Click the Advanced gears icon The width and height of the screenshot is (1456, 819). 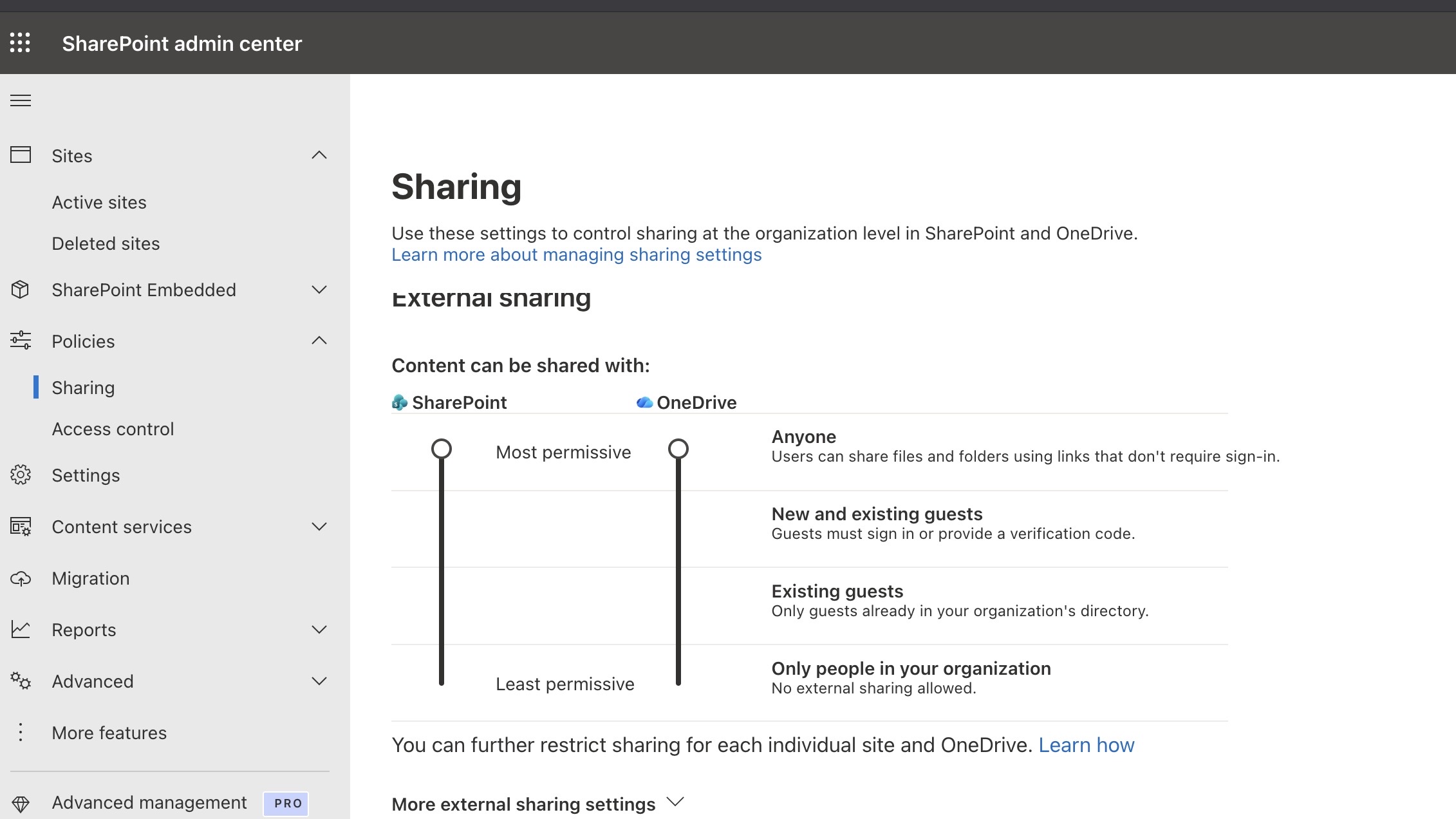pos(21,681)
